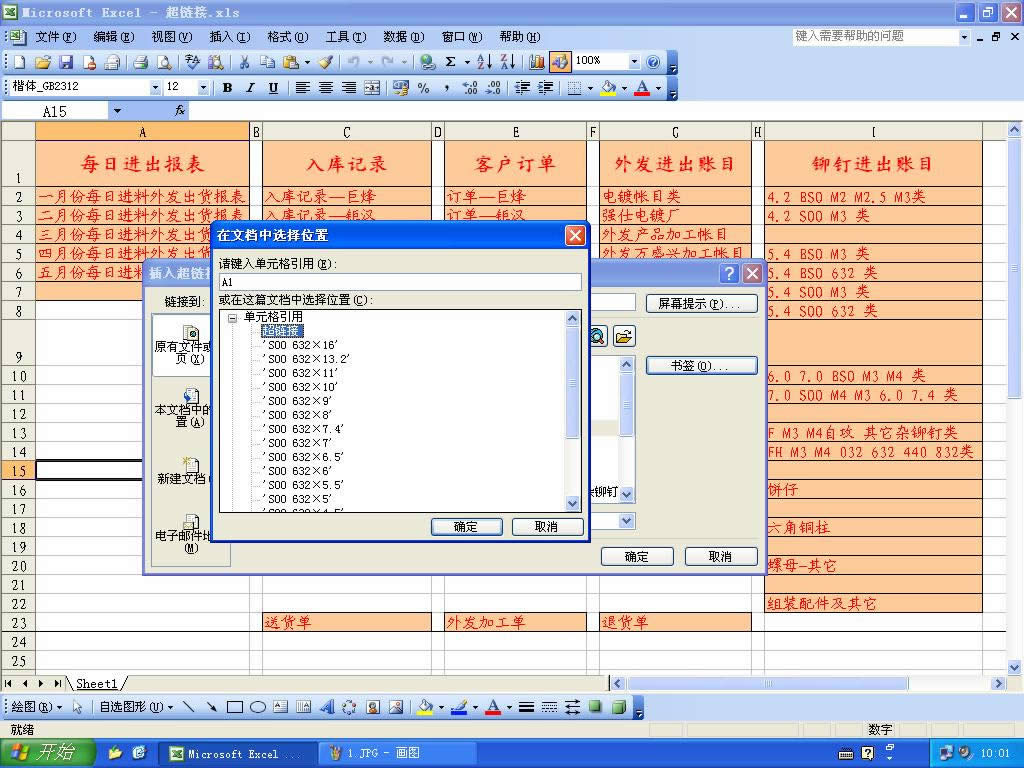The width and height of the screenshot is (1024, 768).
Task: Click 确定 in Insert Hyperlink dialog
Action: click(637, 556)
